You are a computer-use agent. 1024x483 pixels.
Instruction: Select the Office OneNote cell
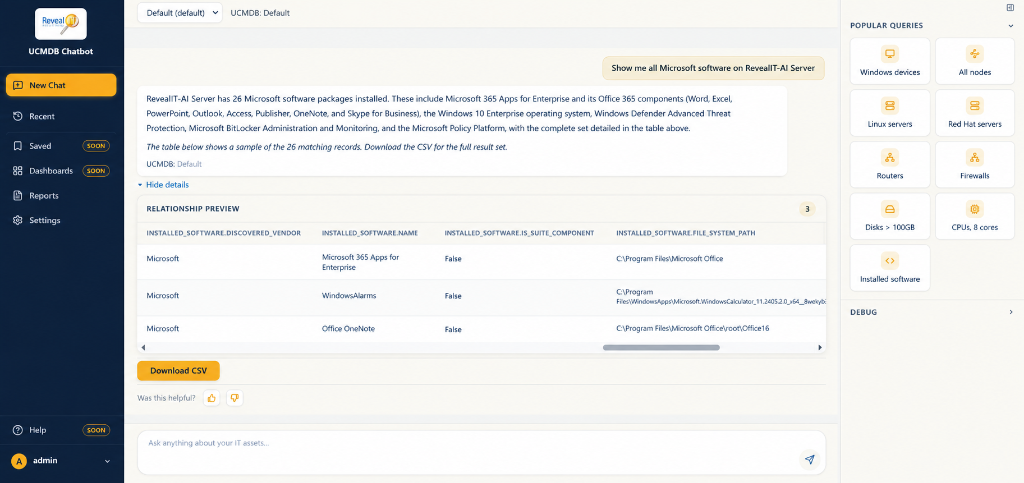click(348, 329)
